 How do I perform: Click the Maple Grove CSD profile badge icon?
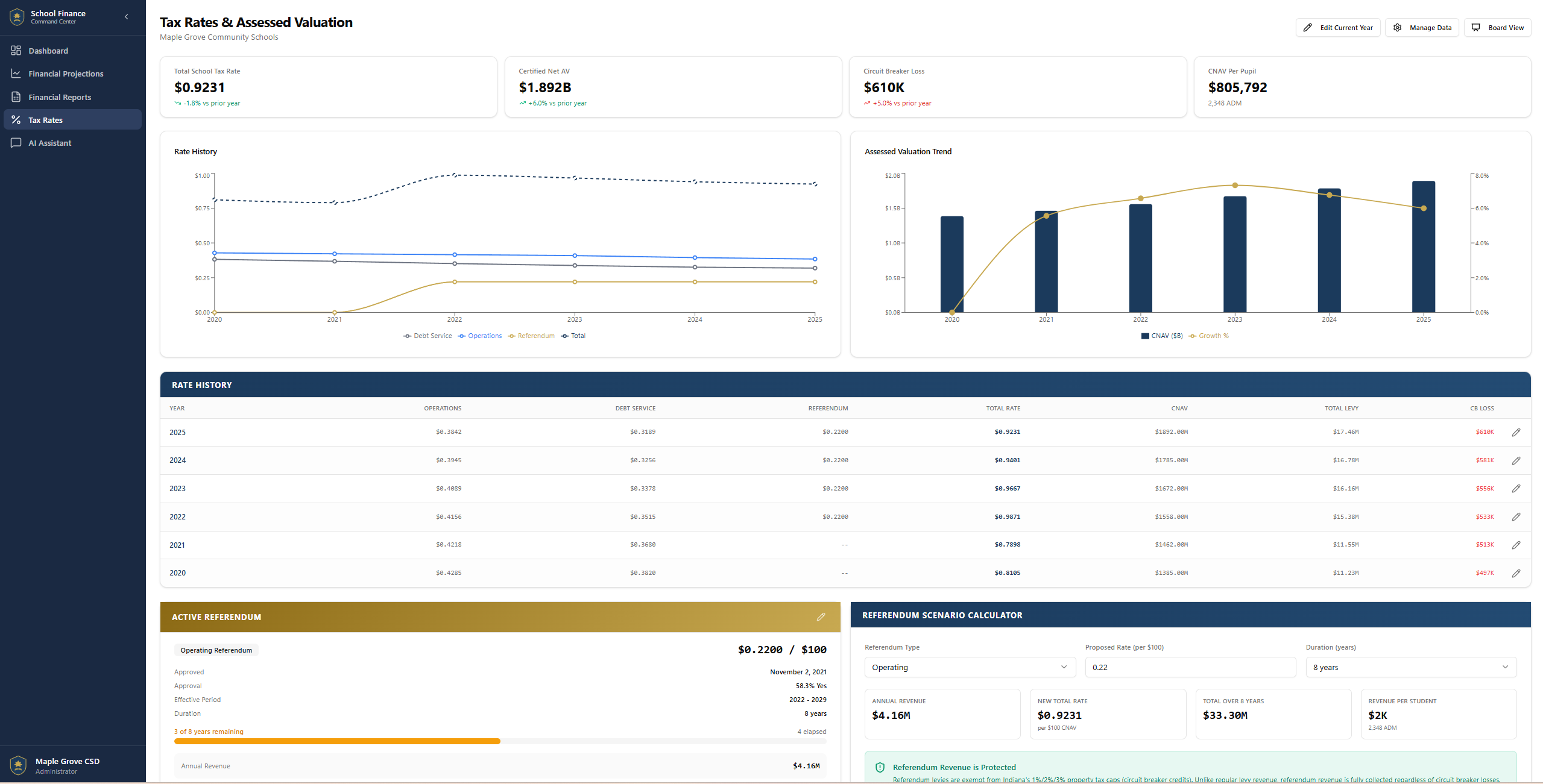[18, 765]
